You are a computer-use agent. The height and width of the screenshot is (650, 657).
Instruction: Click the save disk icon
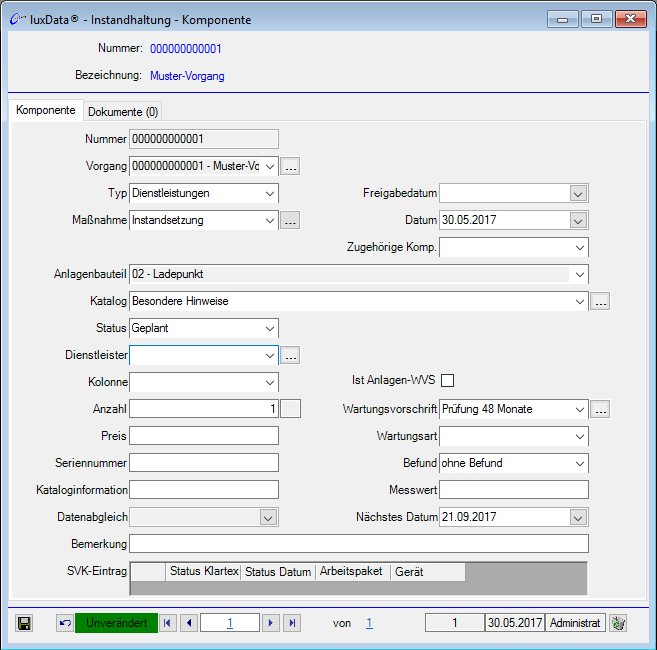(24, 623)
